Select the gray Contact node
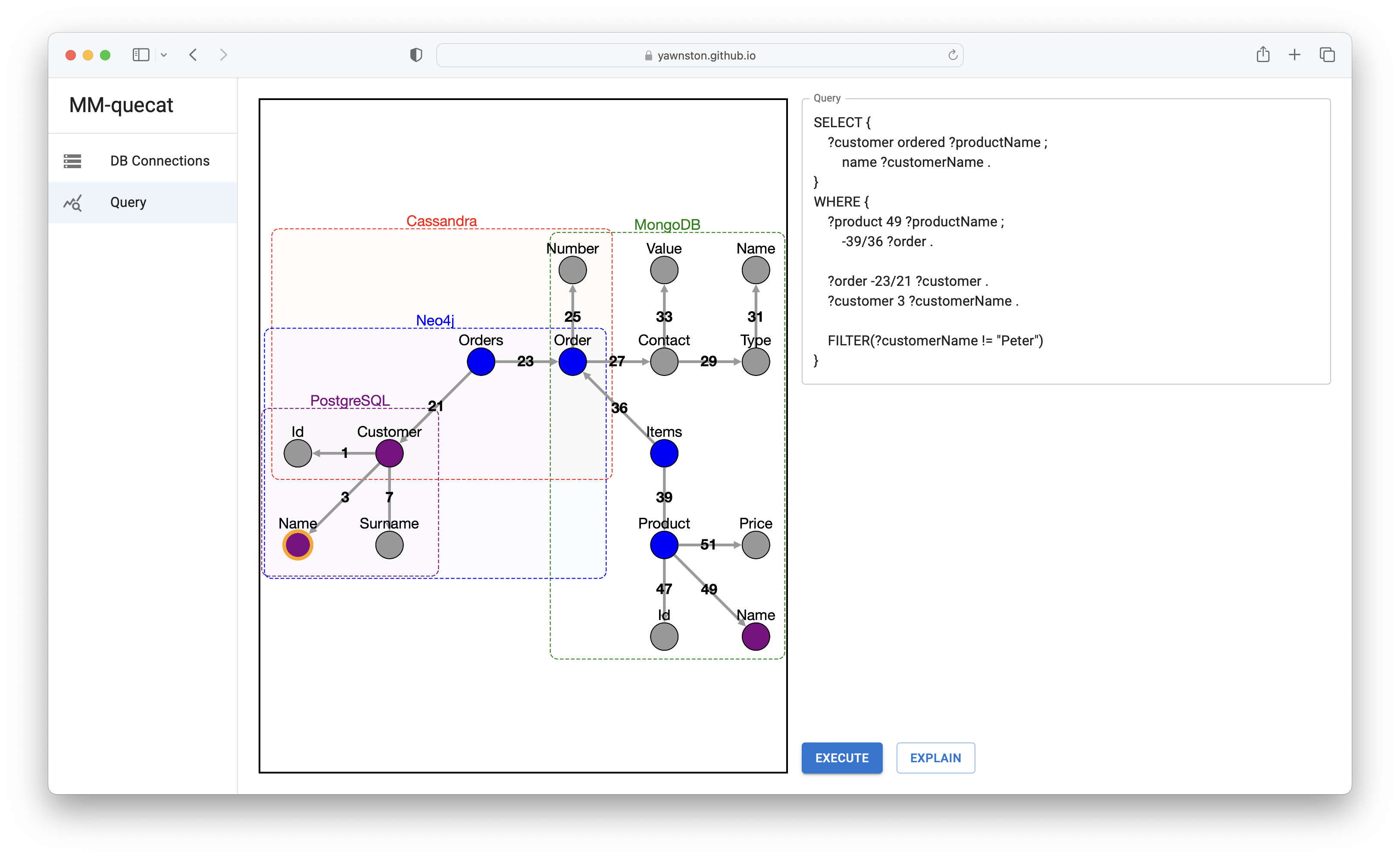Screen dimensions: 1400x858 (664, 361)
